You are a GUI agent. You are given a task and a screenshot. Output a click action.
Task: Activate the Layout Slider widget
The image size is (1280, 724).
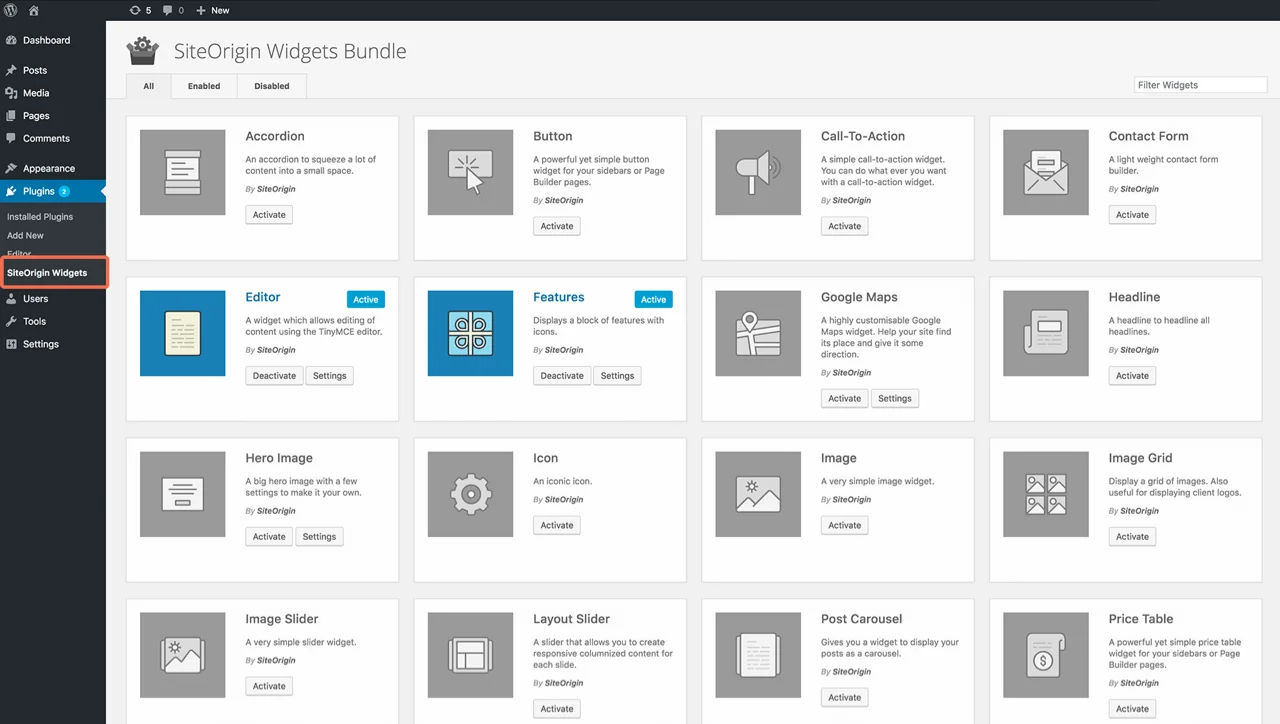click(x=557, y=709)
